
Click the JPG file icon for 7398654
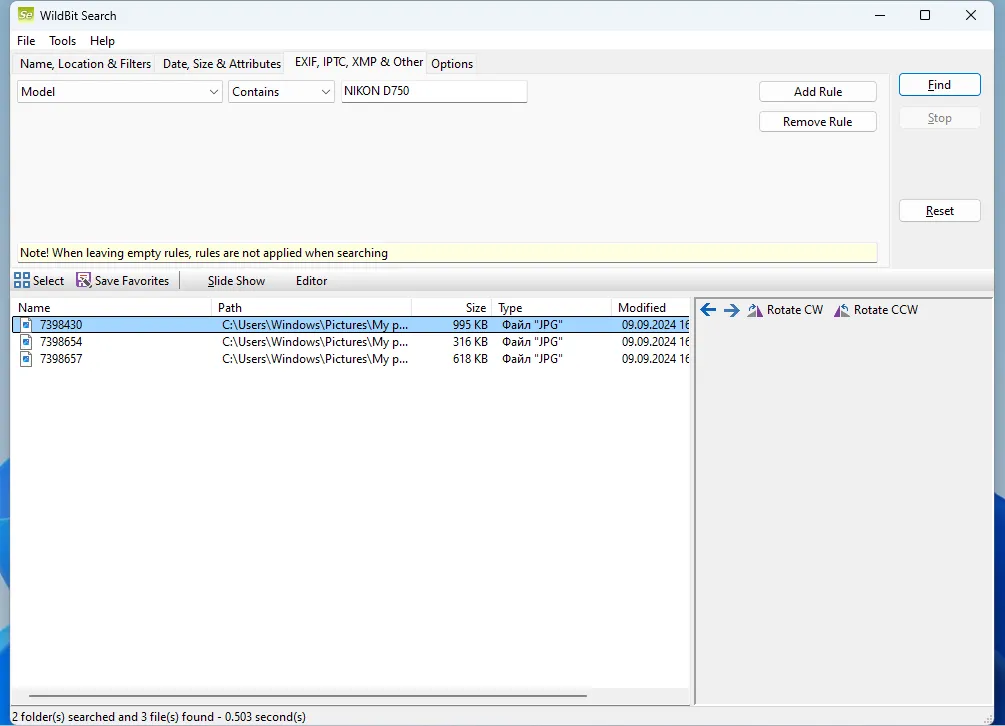(27, 342)
